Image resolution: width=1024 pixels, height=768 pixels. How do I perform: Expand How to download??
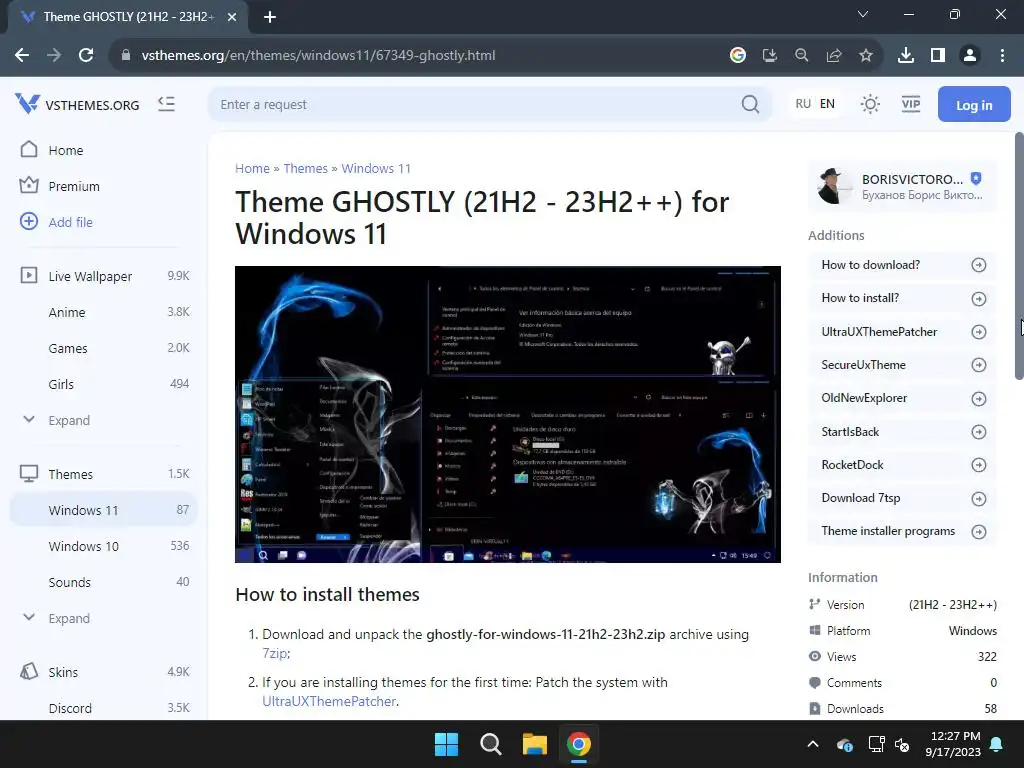(902, 265)
